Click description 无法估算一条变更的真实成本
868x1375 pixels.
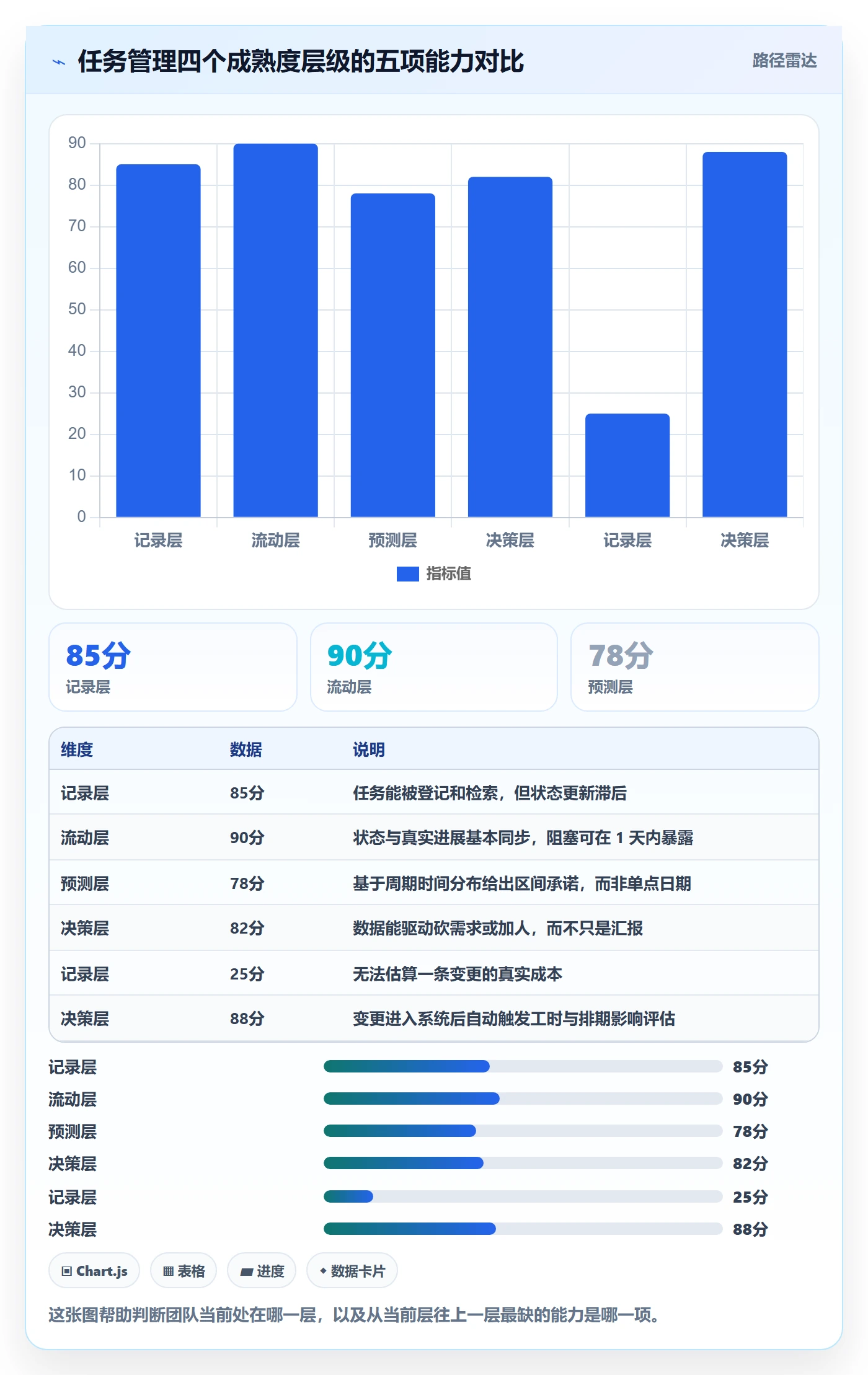point(458,974)
